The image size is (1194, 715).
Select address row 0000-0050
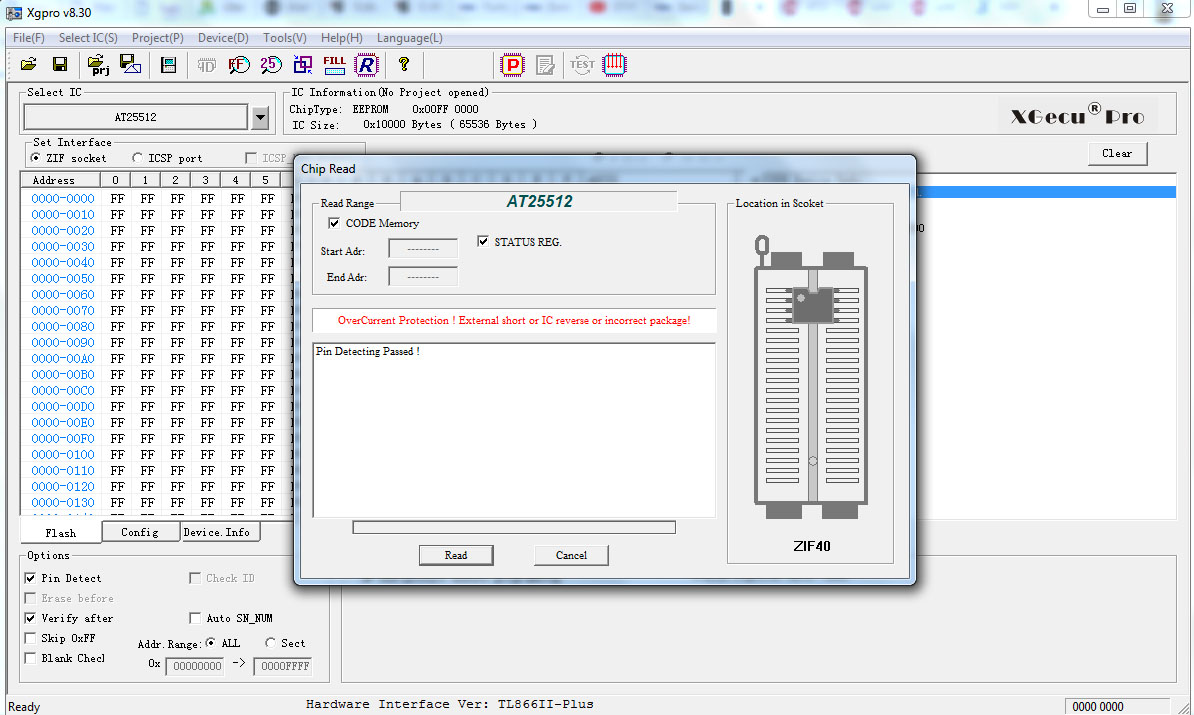click(63, 279)
